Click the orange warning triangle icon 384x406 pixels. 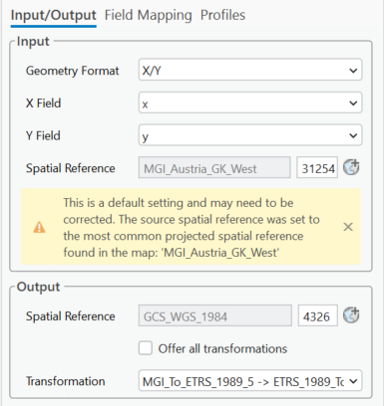[39, 227]
